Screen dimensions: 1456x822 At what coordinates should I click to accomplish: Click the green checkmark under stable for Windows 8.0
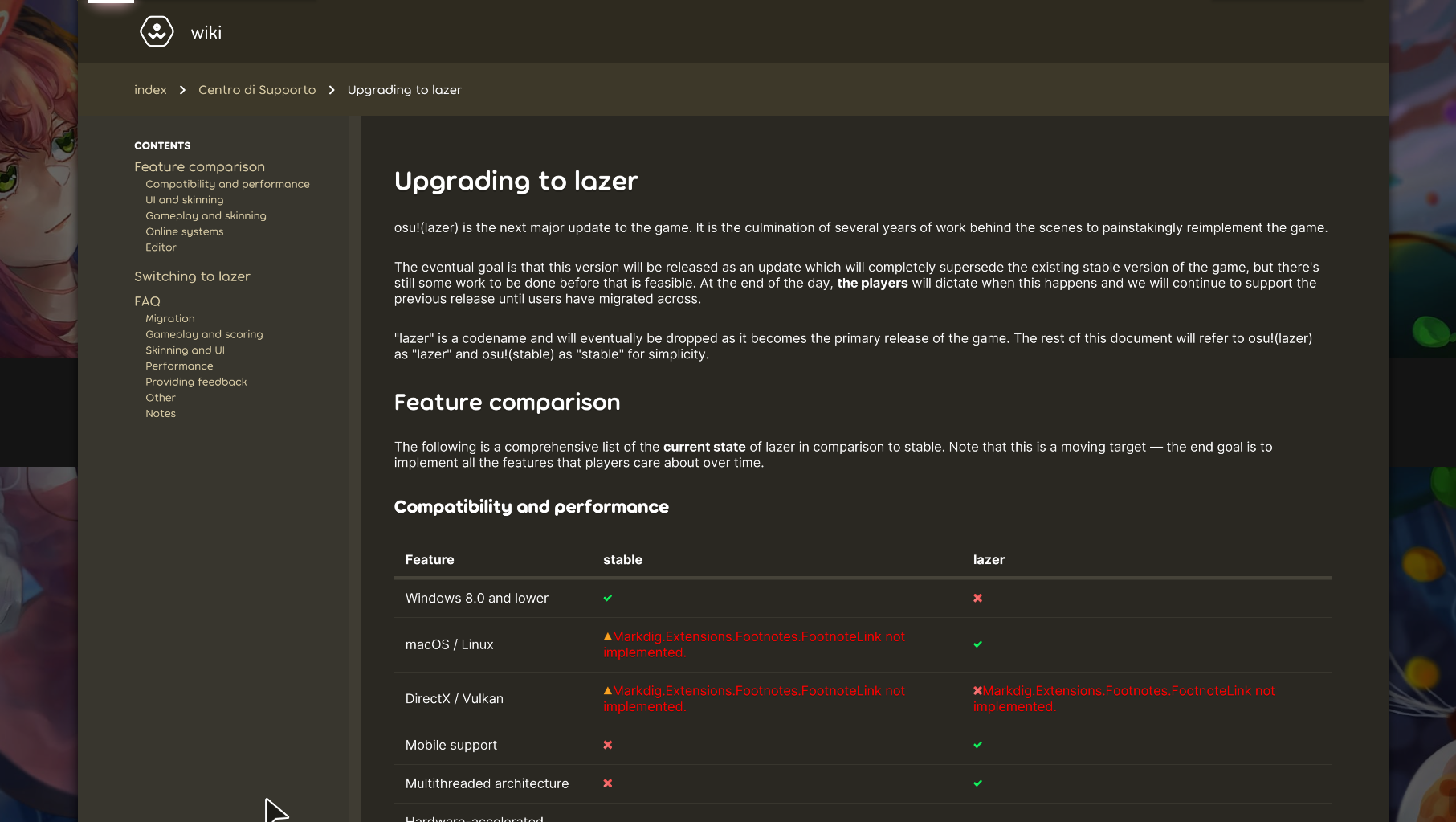point(608,598)
